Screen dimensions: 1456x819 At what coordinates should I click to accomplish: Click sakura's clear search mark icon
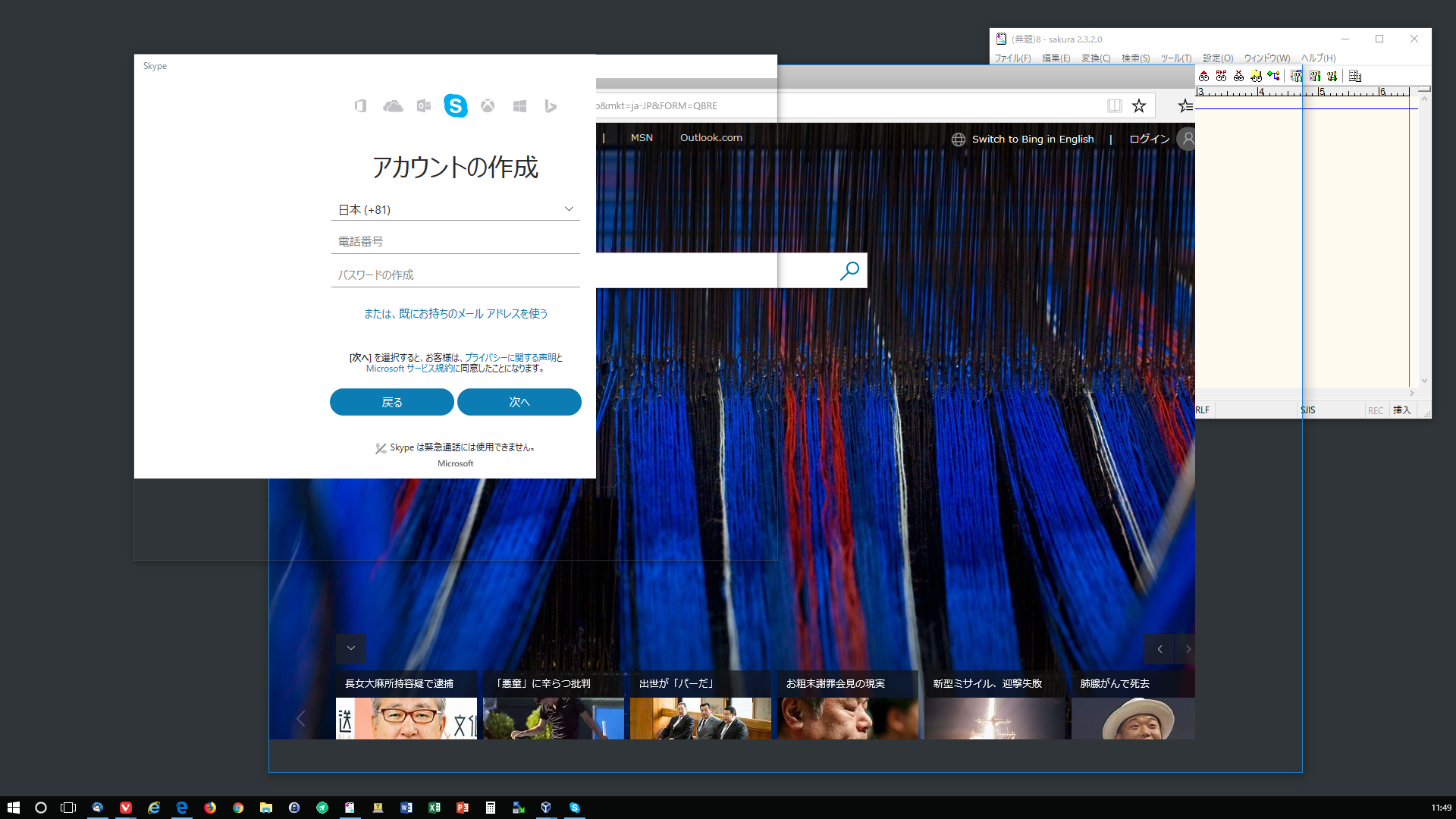tap(1238, 76)
